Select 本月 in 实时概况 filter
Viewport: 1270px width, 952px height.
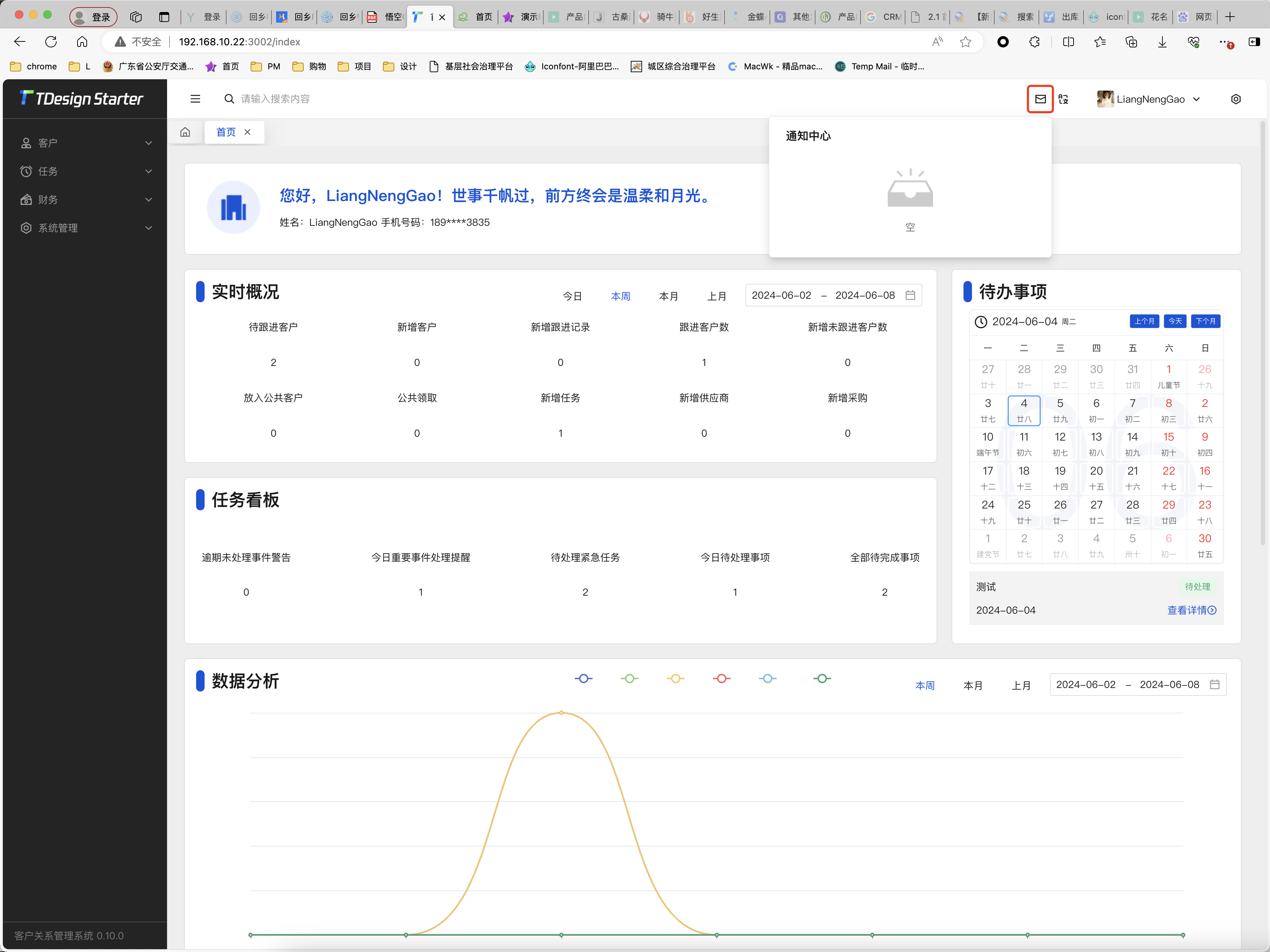(668, 296)
